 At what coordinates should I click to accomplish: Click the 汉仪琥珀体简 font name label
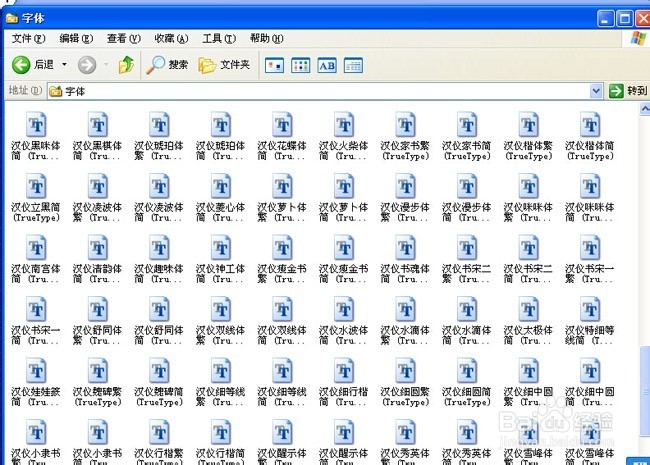pos(221,151)
